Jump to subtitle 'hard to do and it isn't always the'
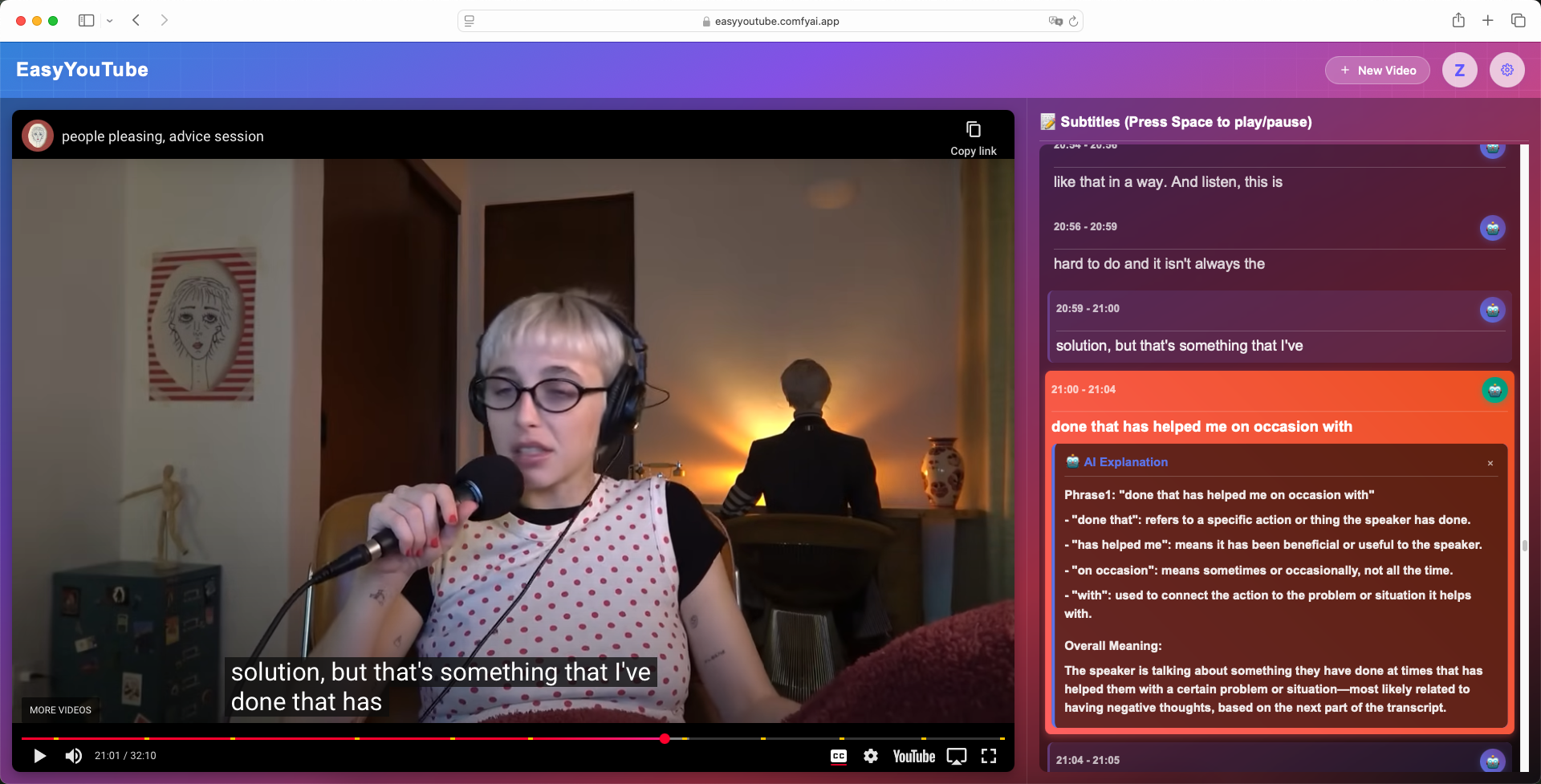The height and width of the screenshot is (784, 1541). coord(1159,264)
